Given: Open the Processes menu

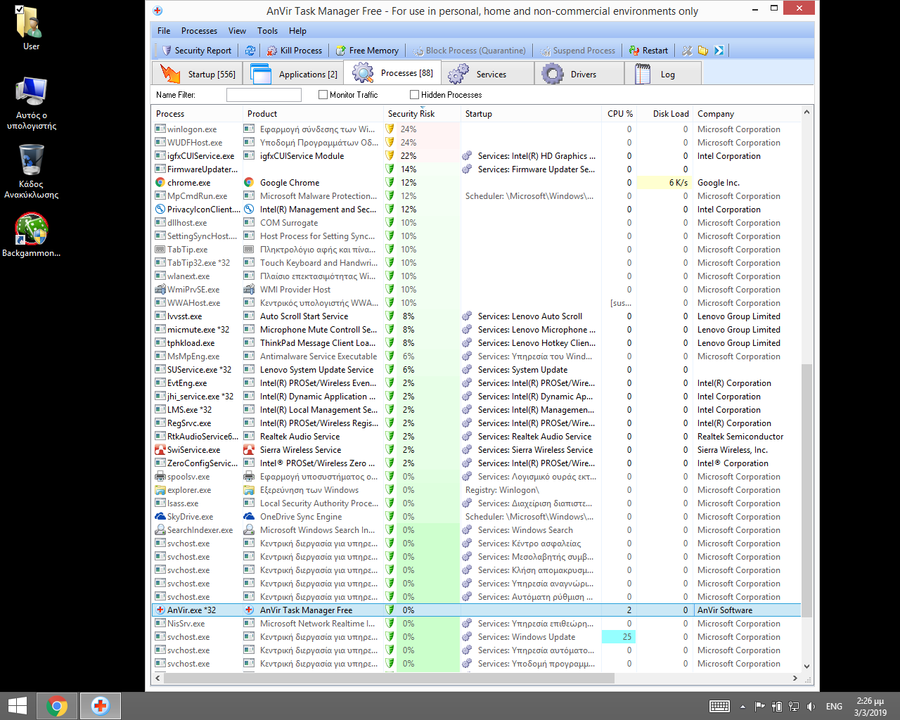Looking at the screenshot, I should pos(199,31).
